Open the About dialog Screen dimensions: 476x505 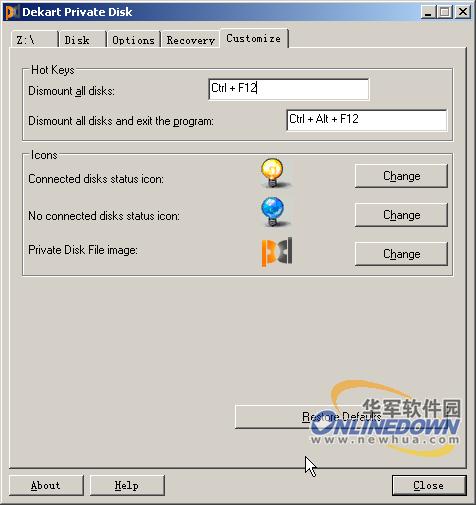point(46,485)
